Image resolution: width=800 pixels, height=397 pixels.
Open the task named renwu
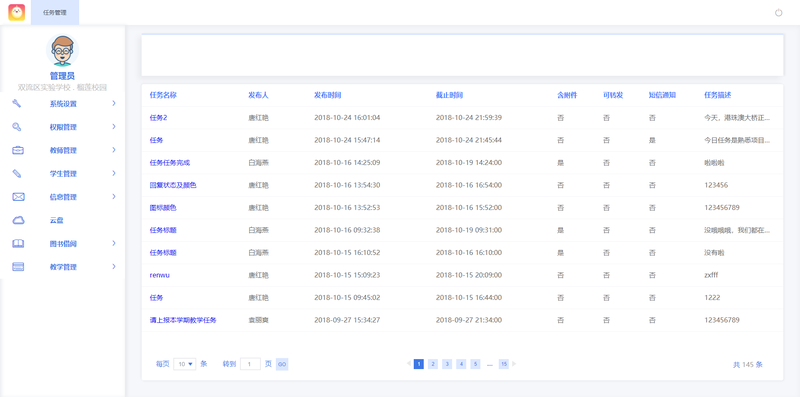point(160,275)
